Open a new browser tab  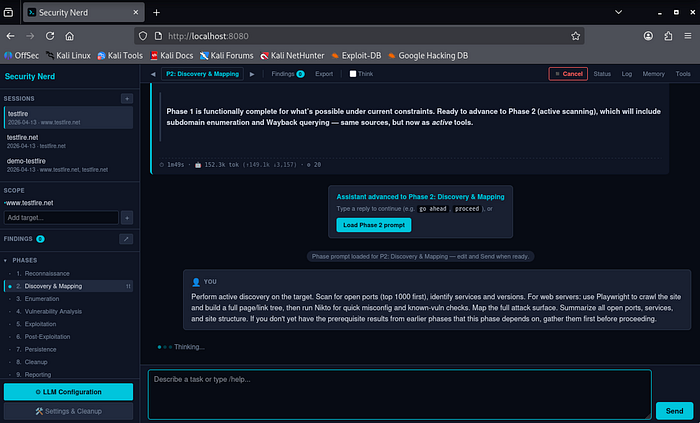[x=156, y=12]
